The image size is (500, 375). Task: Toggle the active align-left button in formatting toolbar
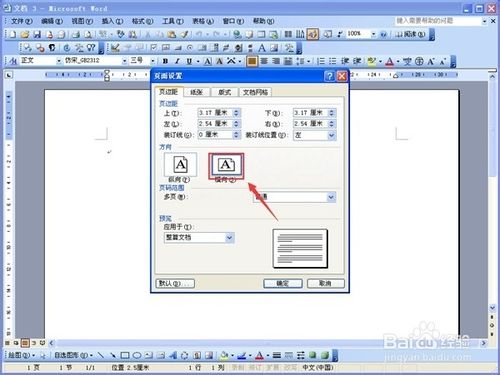(x=252, y=61)
